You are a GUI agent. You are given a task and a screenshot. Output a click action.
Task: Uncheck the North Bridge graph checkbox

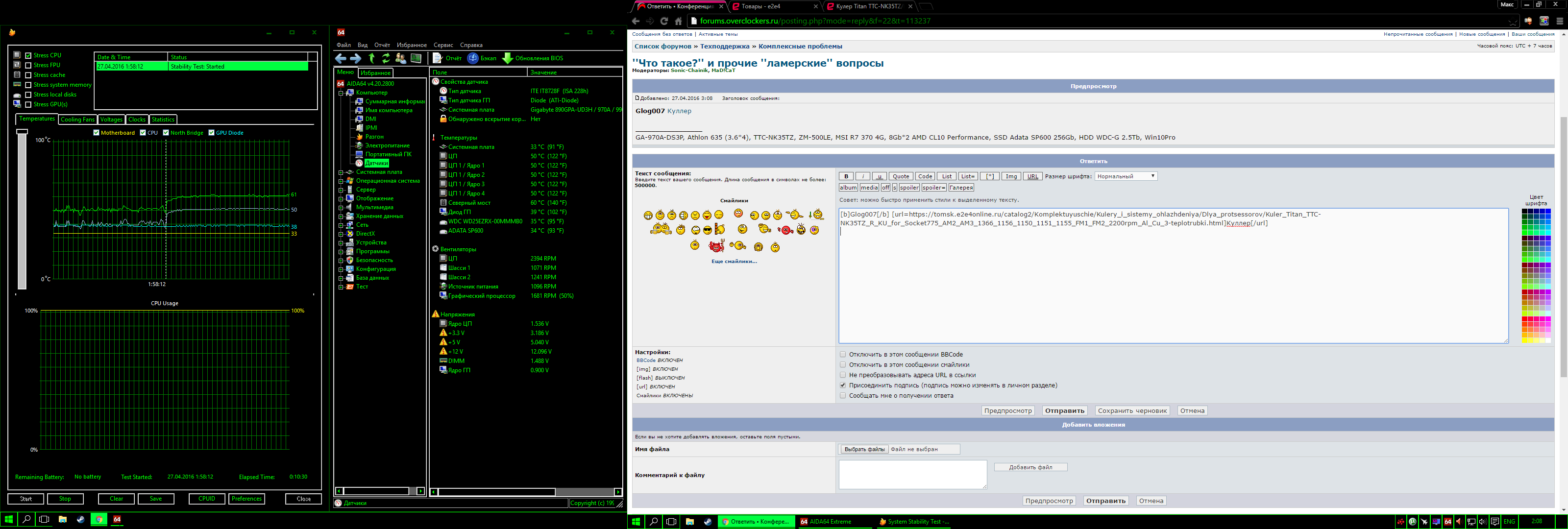pyautogui.click(x=166, y=133)
